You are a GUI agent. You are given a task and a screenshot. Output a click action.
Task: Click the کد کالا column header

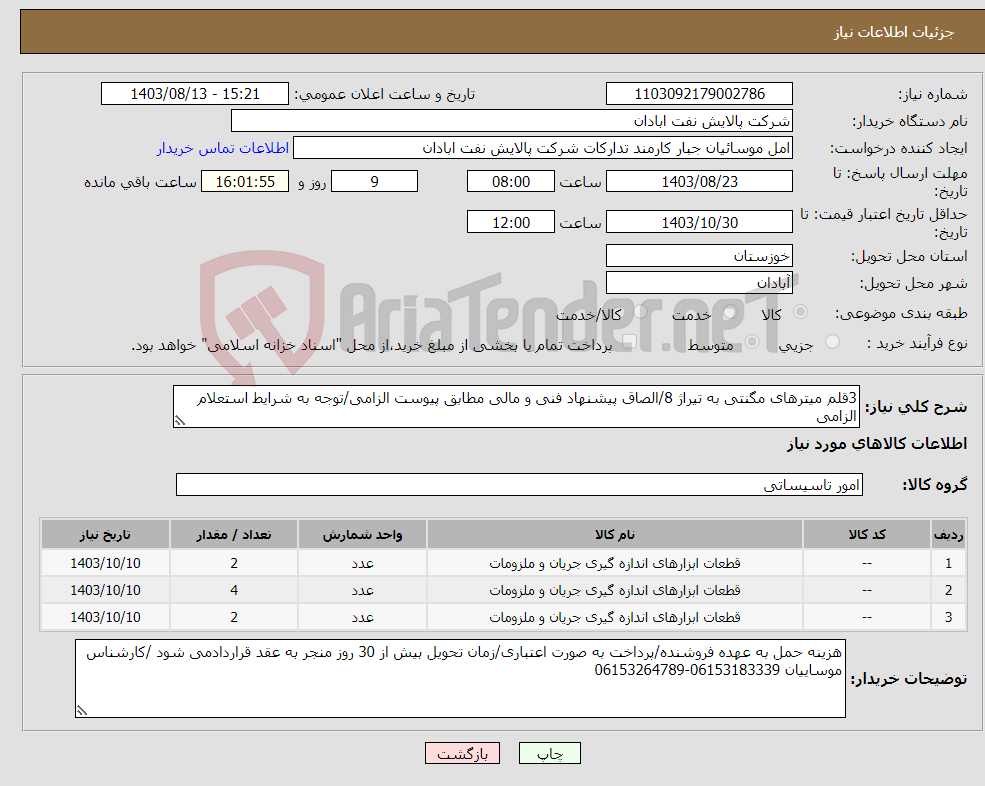click(x=867, y=535)
